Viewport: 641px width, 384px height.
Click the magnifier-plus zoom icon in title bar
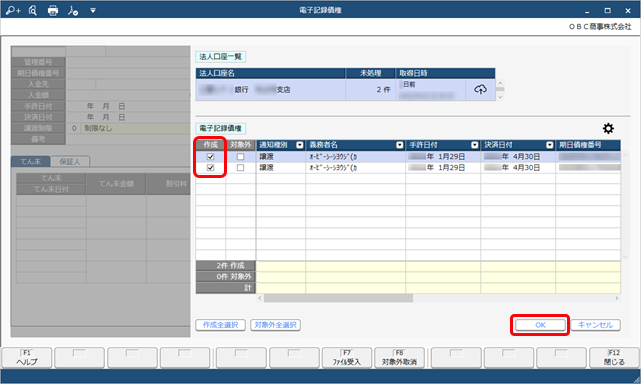(13, 10)
